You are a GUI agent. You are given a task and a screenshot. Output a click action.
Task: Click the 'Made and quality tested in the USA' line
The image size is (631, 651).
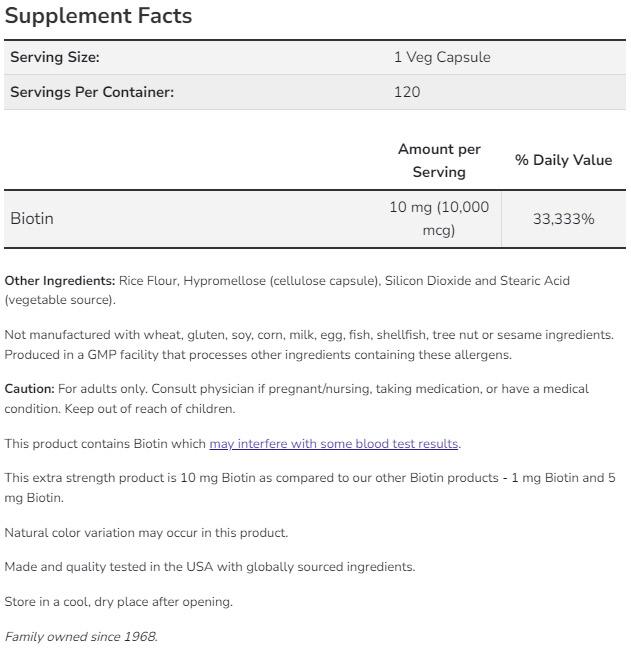click(209, 567)
